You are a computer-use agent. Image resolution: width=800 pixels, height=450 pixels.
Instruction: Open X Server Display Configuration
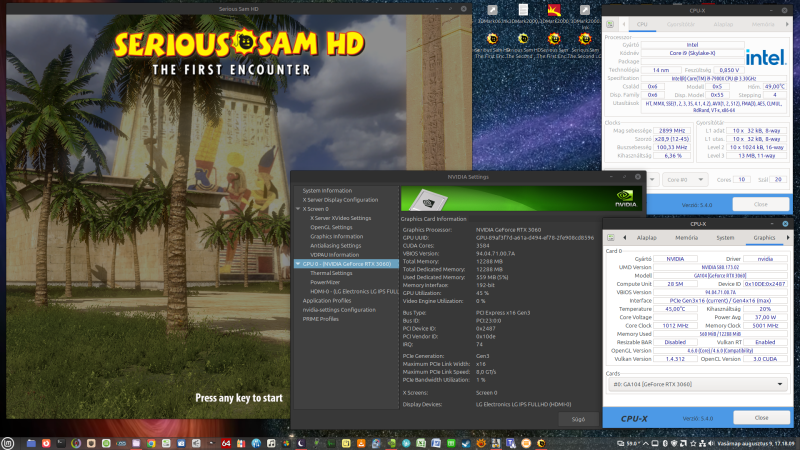(x=340, y=200)
